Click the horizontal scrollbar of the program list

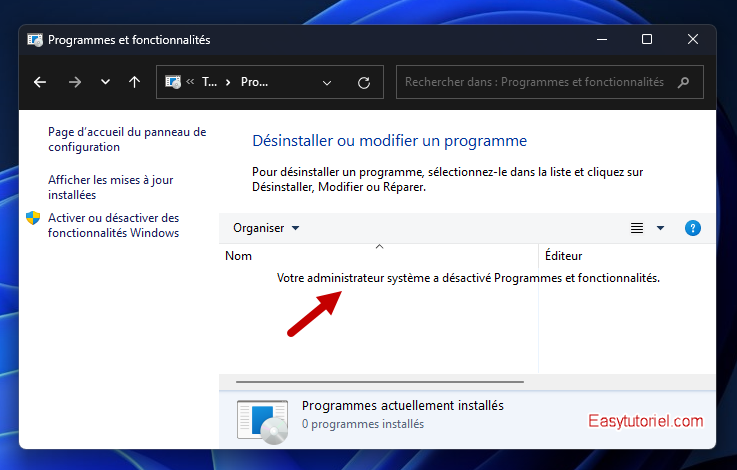(x=380, y=382)
